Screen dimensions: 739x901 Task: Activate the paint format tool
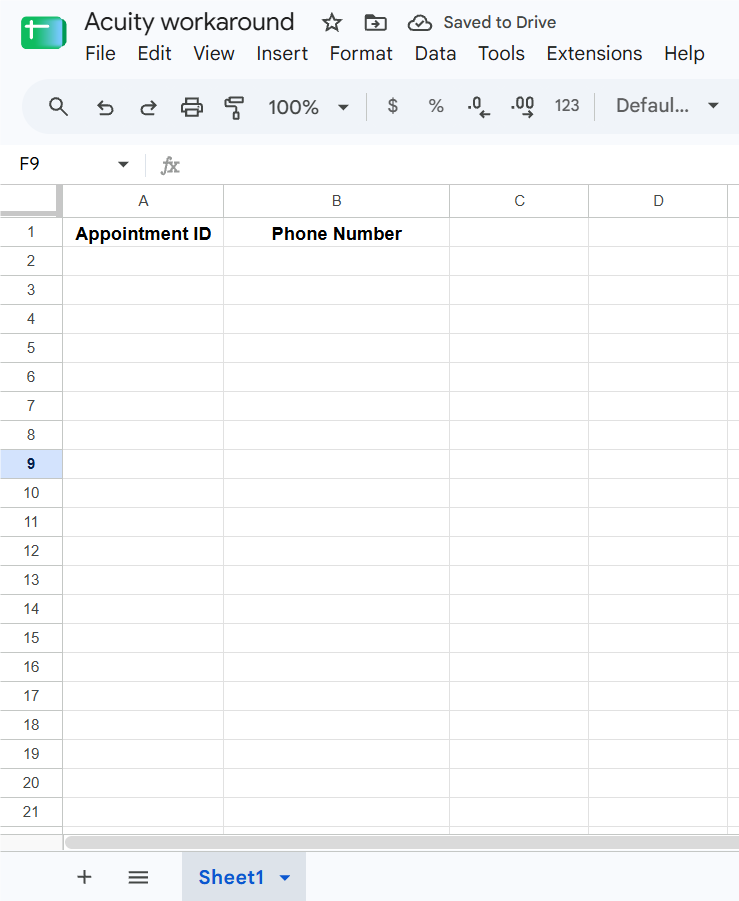pyautogui.click(x=234, y=107)
